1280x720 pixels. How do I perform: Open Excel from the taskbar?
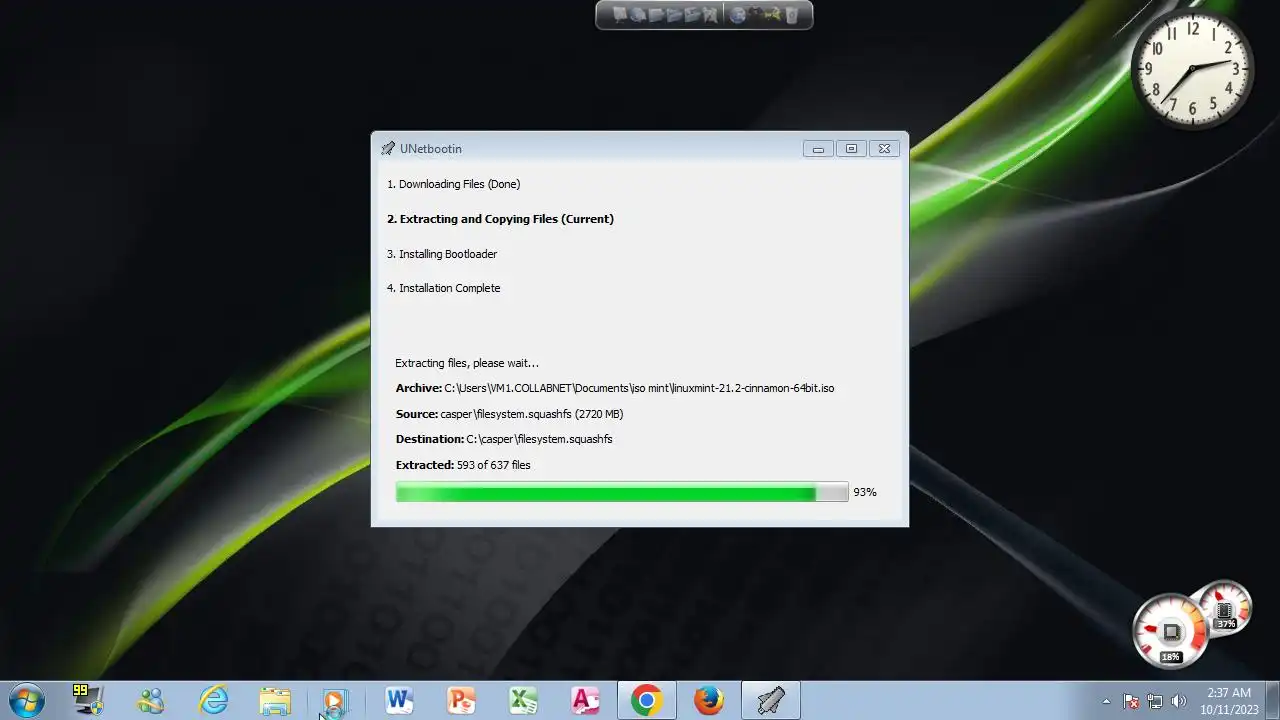coord(523,700)
